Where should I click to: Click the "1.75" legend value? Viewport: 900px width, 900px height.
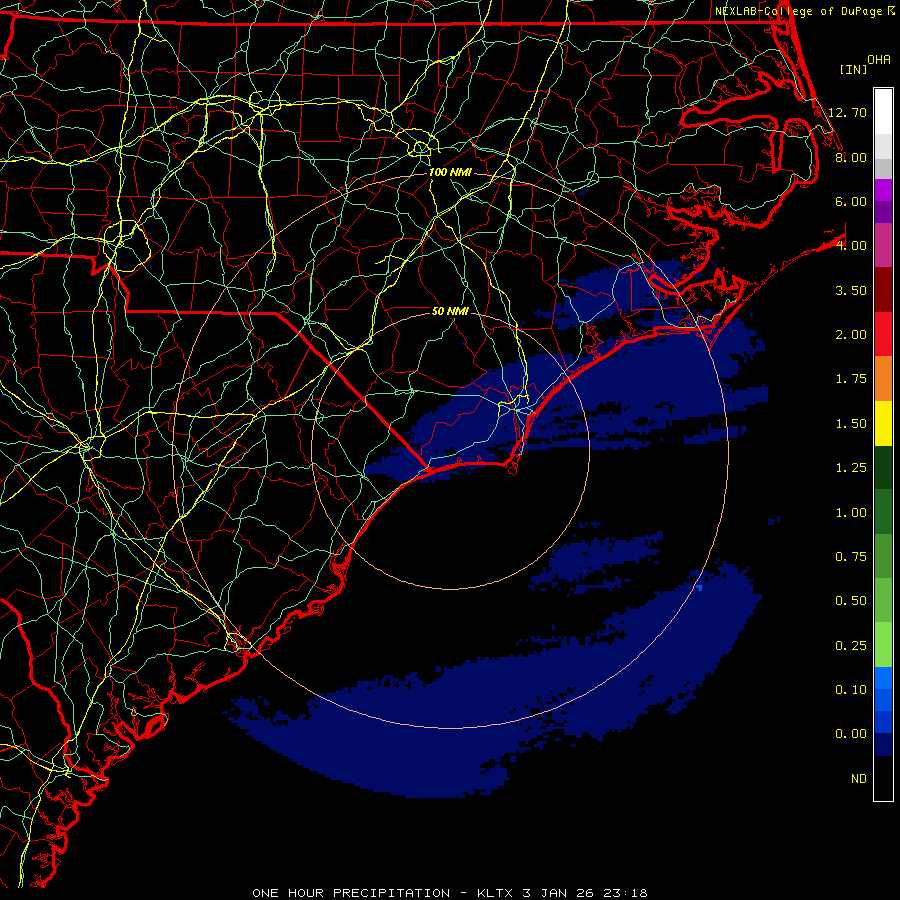point(851,379)
